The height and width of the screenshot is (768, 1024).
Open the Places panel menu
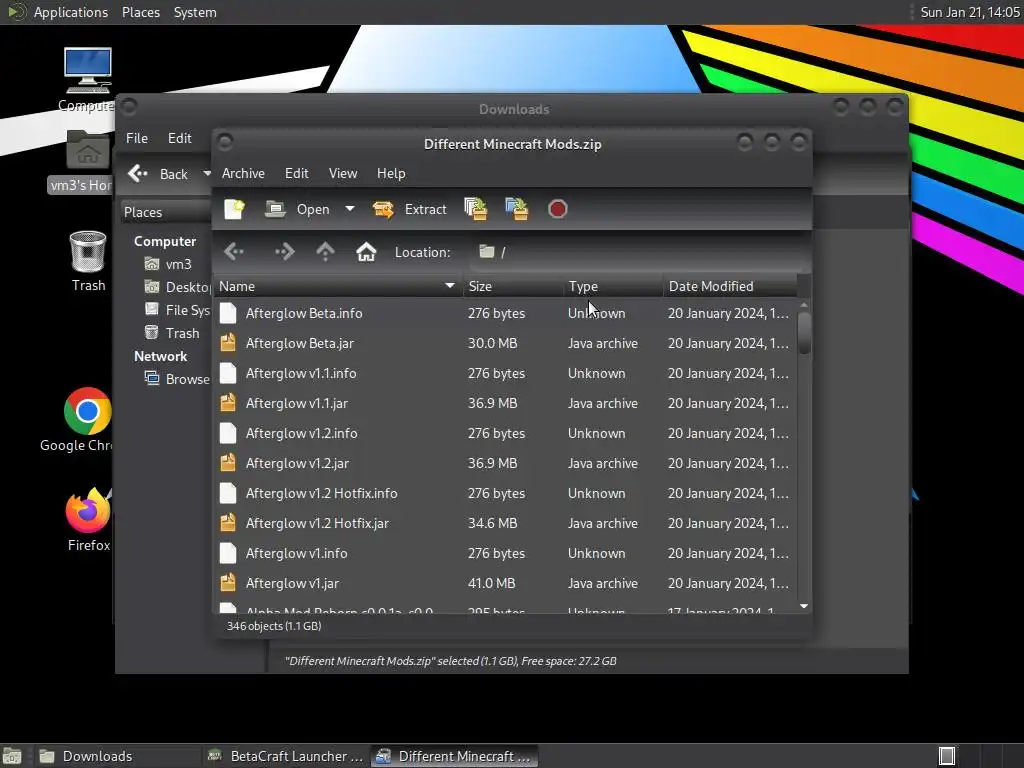point(140,12)
